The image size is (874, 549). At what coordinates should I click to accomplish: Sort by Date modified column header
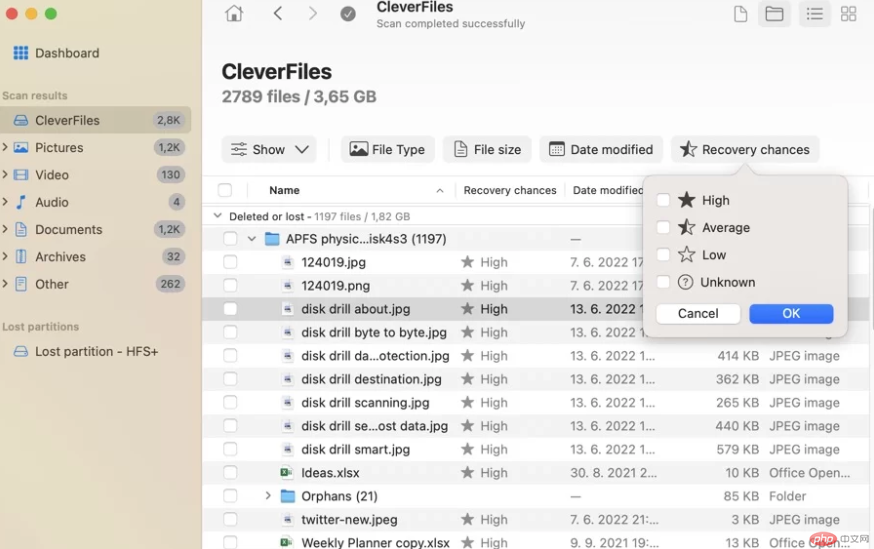608,190
